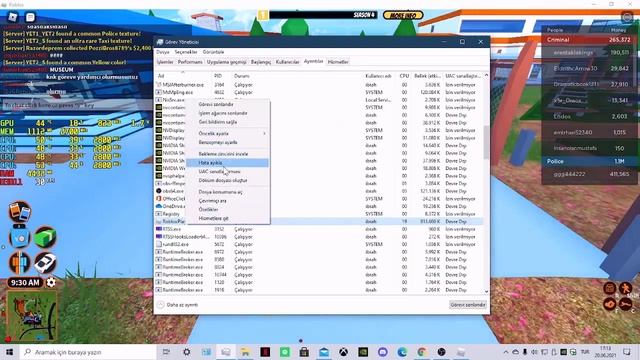The width and height of the screenshot is (640, 360).
Task: Open OBS Studio on the taskbar
Action: (x=441, y=352)
